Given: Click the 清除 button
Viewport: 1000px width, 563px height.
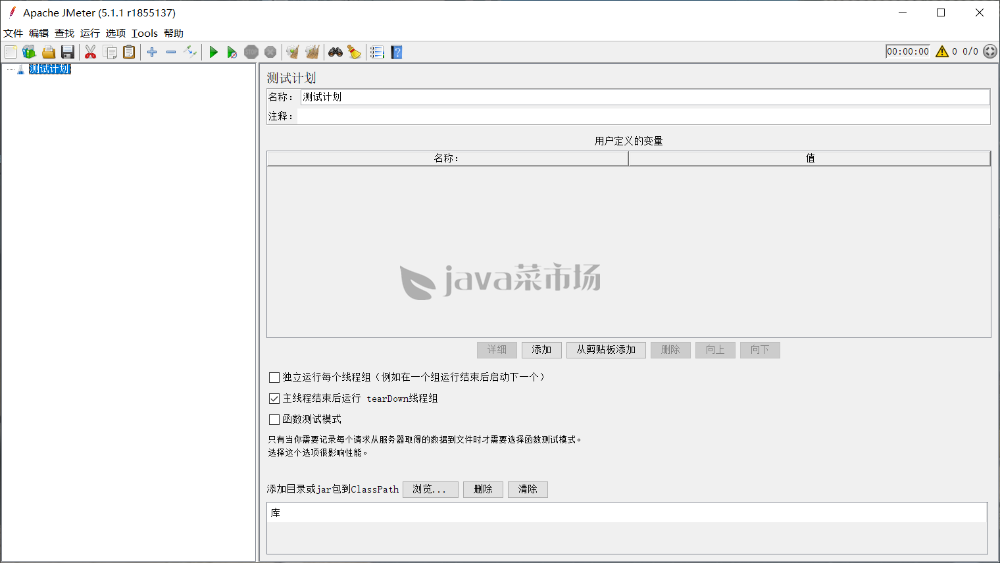Looking at the screenshot, I should [x=527, y=490].
